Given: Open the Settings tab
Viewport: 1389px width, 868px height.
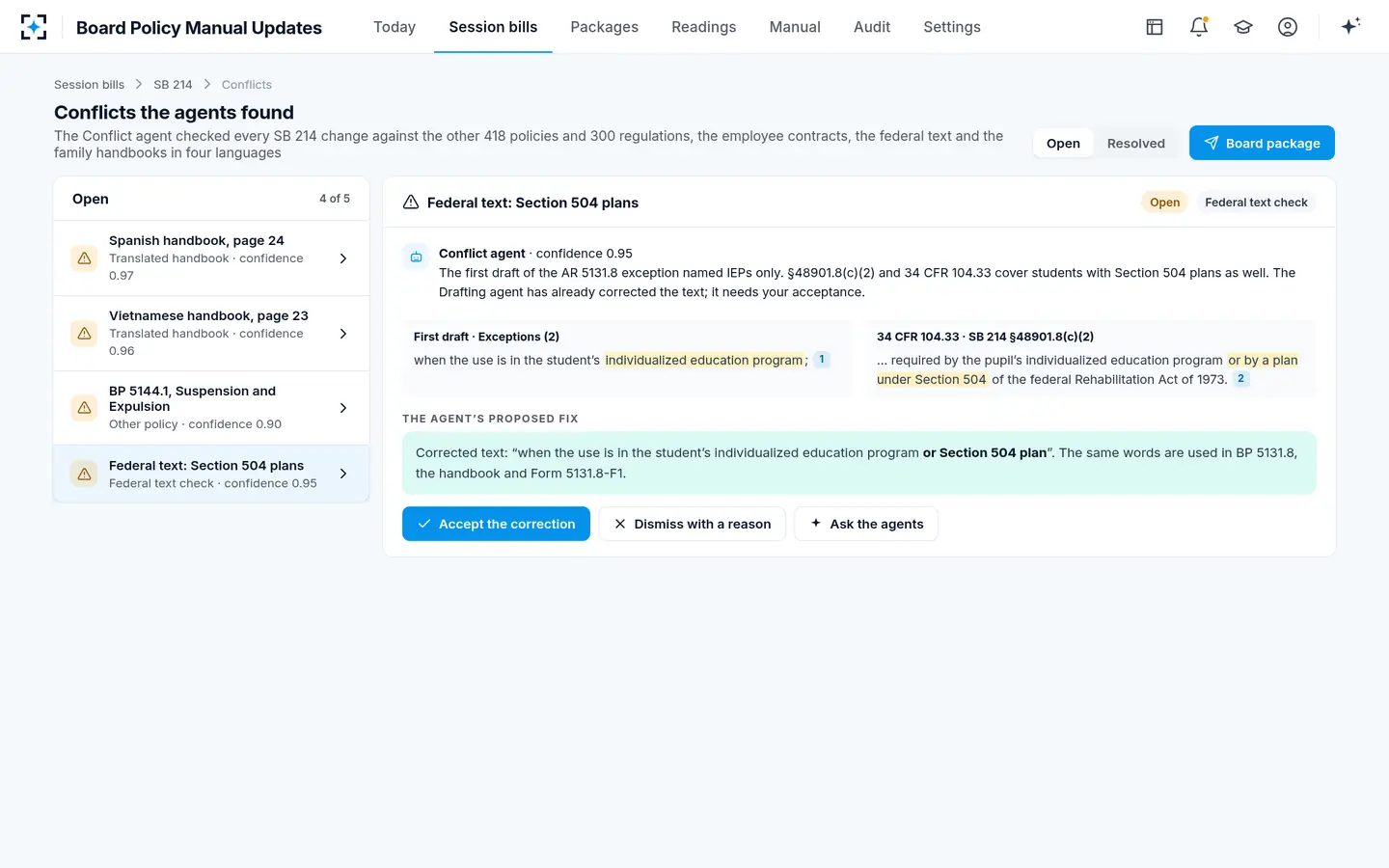Looking at the screenshot, I should tap(952, 27).
